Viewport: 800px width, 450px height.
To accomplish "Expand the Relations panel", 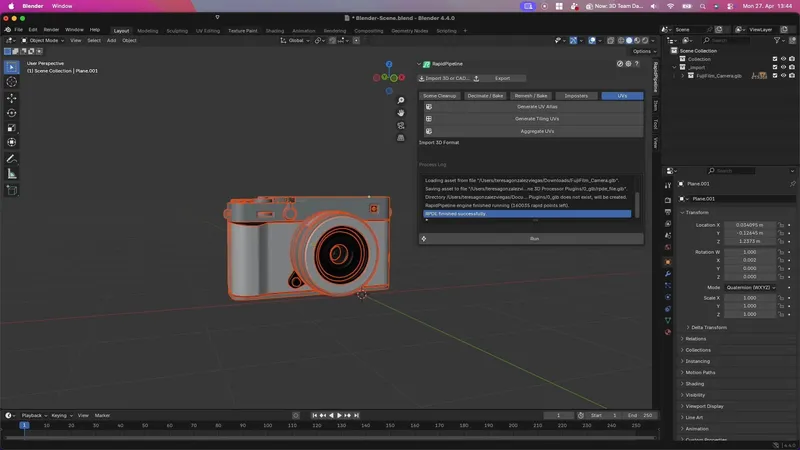I will click(696, 339).
